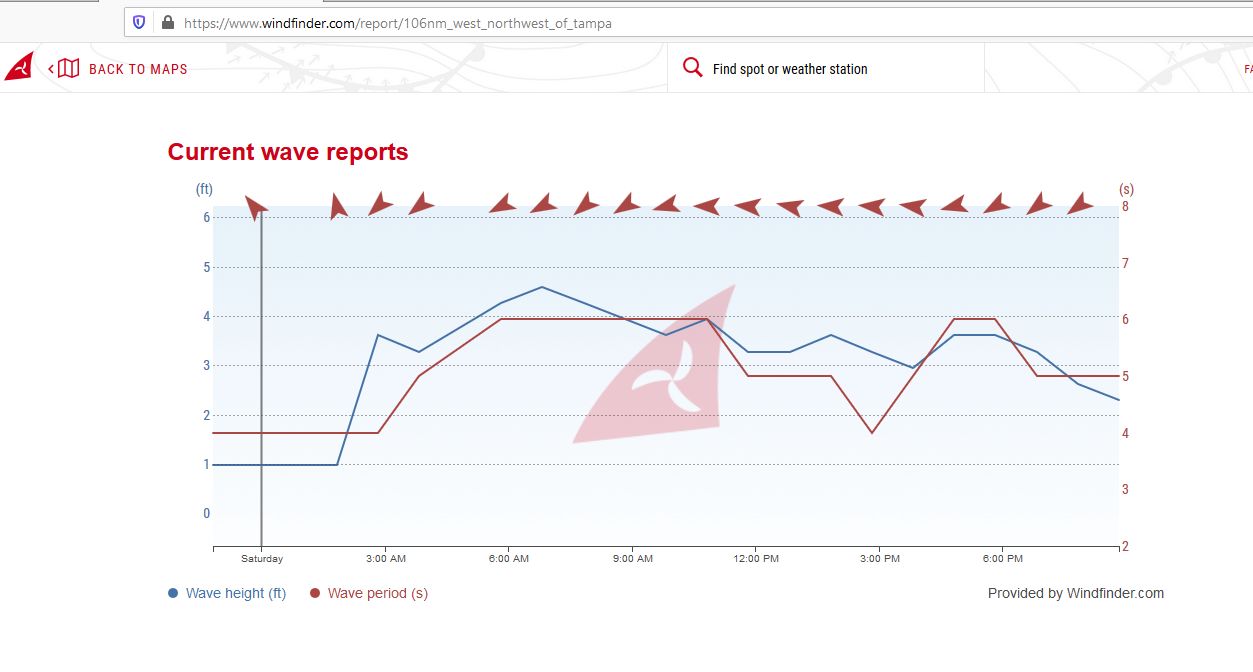Click the 6:00 PM time axis label
This screenshot has height=672, width=1253.
(x=1002, y=559)
